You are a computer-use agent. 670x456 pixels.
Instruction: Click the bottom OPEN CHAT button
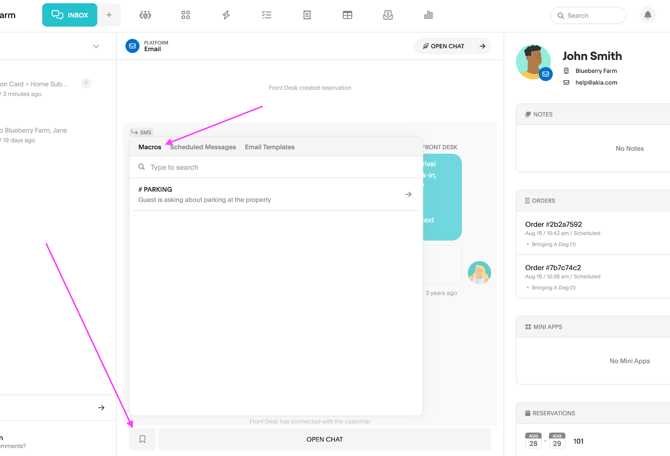(324, 439)
